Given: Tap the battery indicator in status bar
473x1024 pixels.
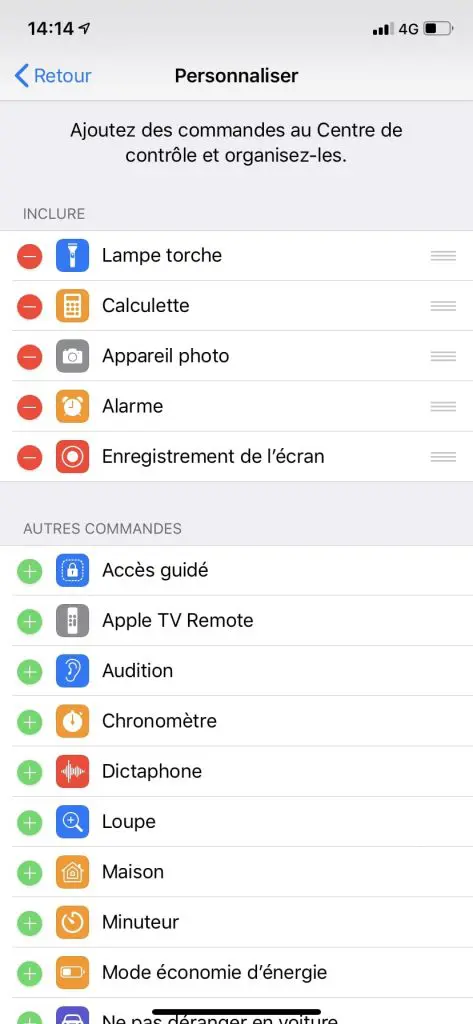Looking at the screenshot, I should (x=438, y=29).
